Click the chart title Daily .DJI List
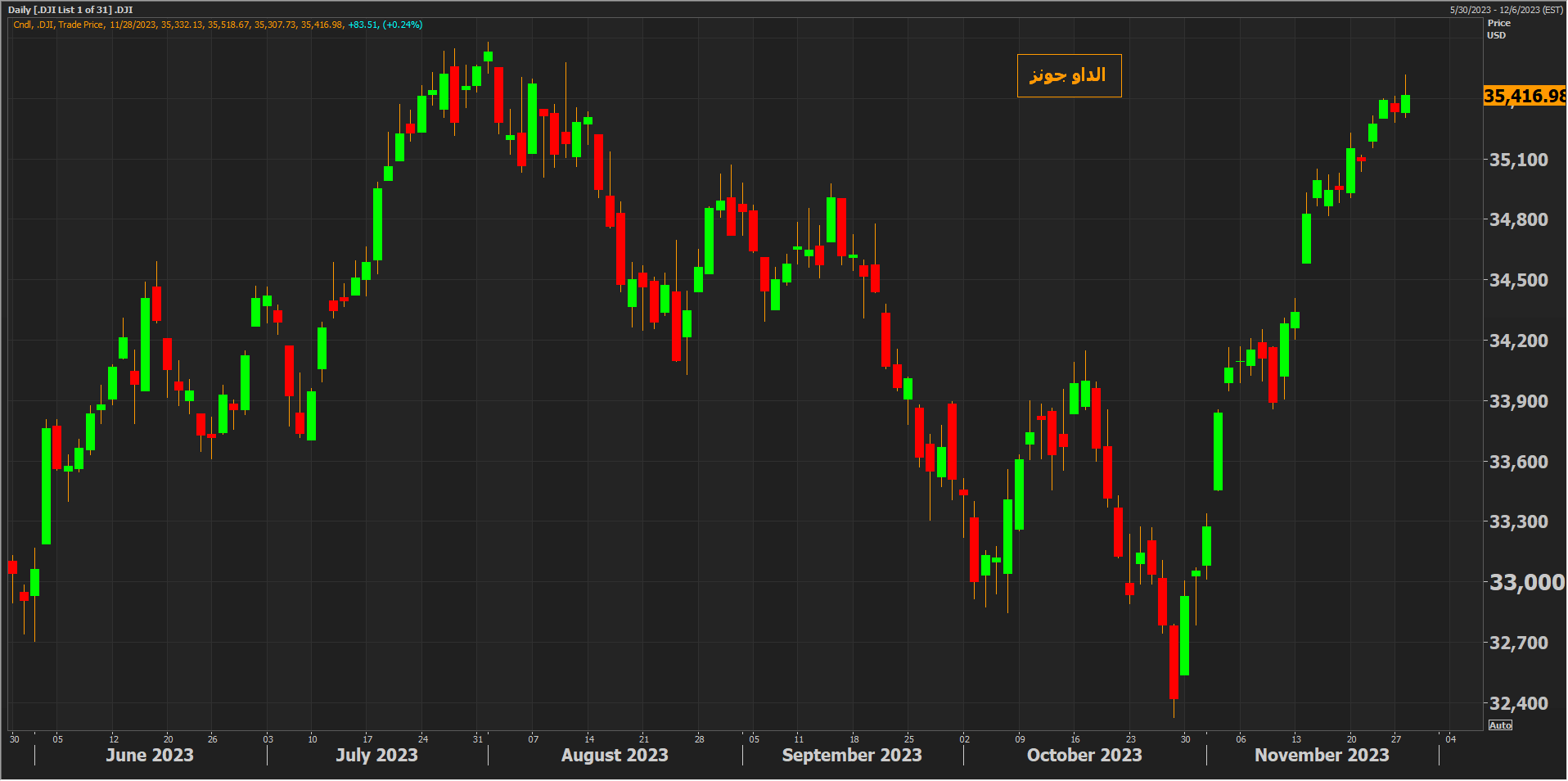The width and height of the screenshot is (1568, 781). [70, 10]
